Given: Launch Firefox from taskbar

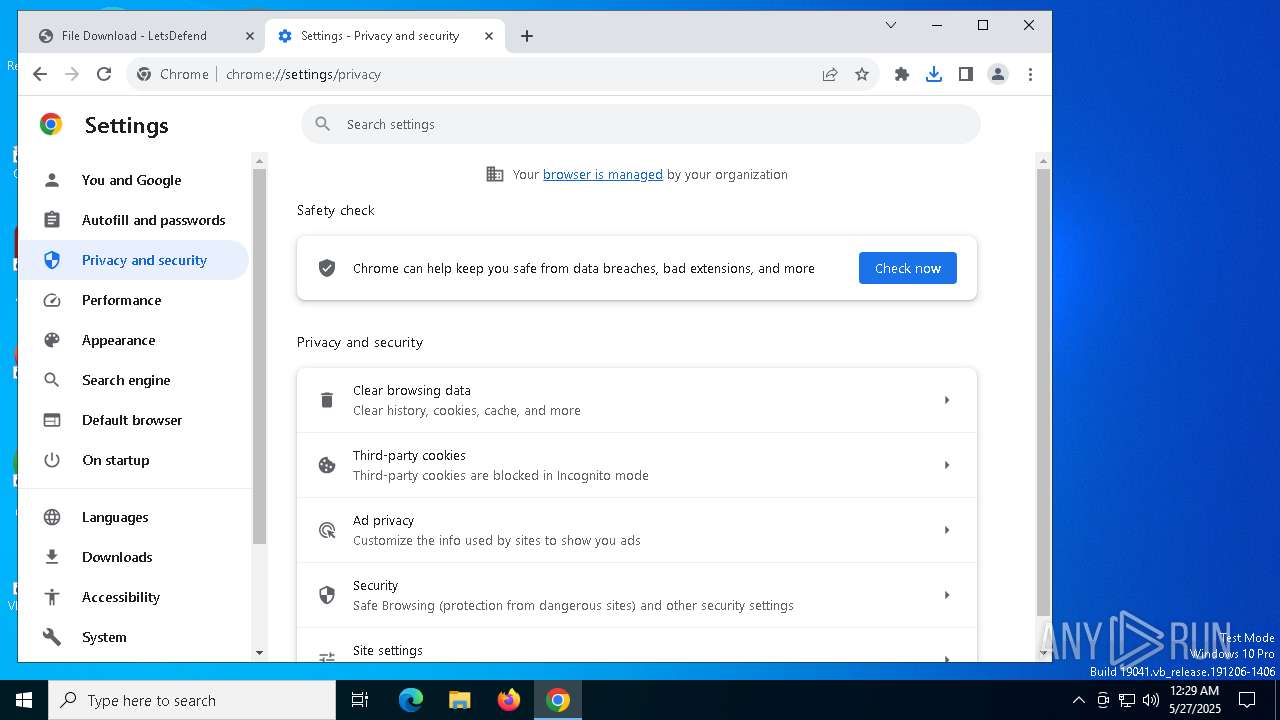Looking at the screenshot, I should pyautogui.click(x=509, y=700).
